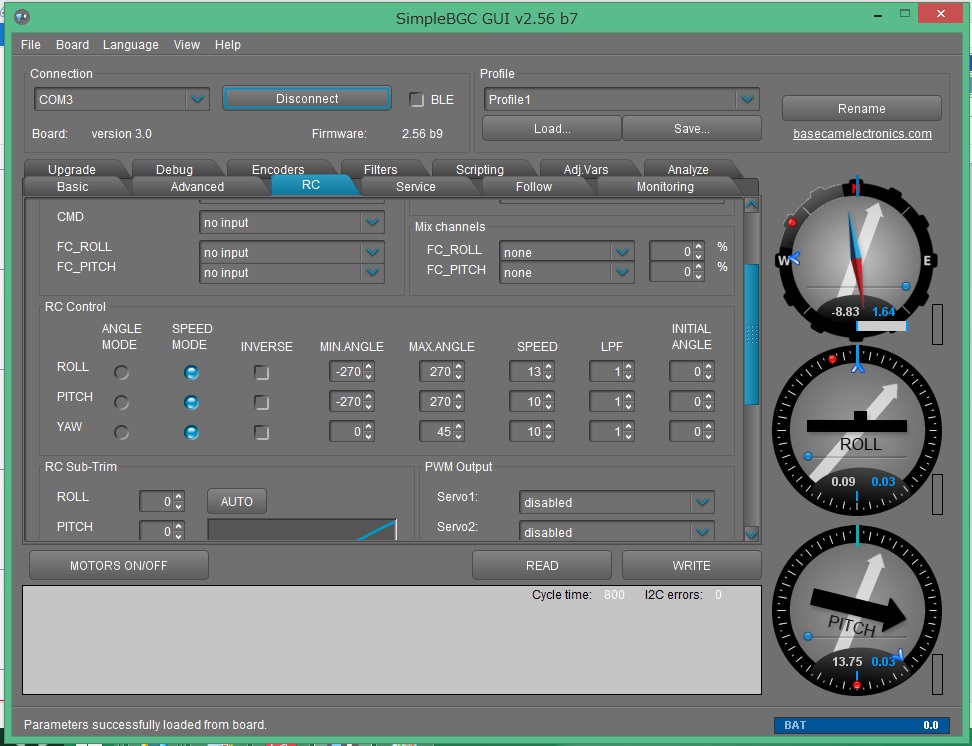Click the SimpleBGC app icon in title bar
The height and width of the screenshot is (746, 972).
point(22,18)
